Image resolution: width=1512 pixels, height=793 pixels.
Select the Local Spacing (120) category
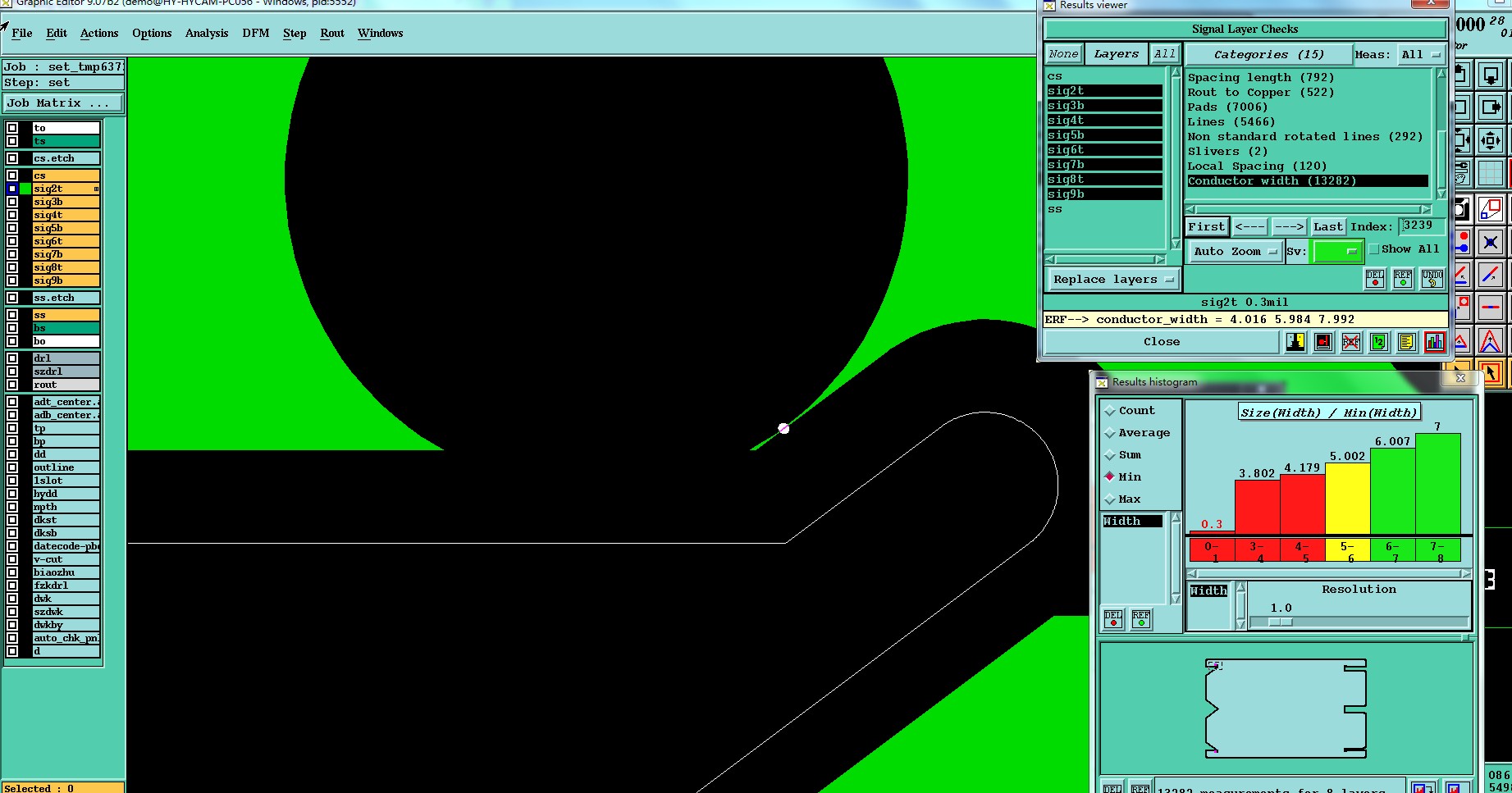(x=1257, y=166)
